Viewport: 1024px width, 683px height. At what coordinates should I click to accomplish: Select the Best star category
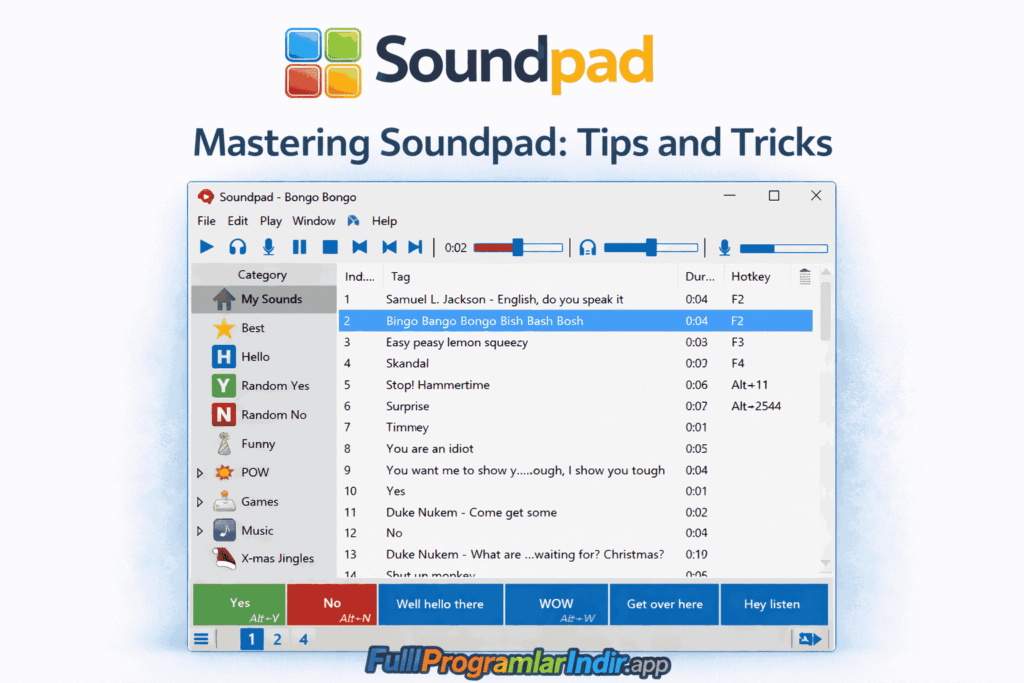[x=252, y=327]
